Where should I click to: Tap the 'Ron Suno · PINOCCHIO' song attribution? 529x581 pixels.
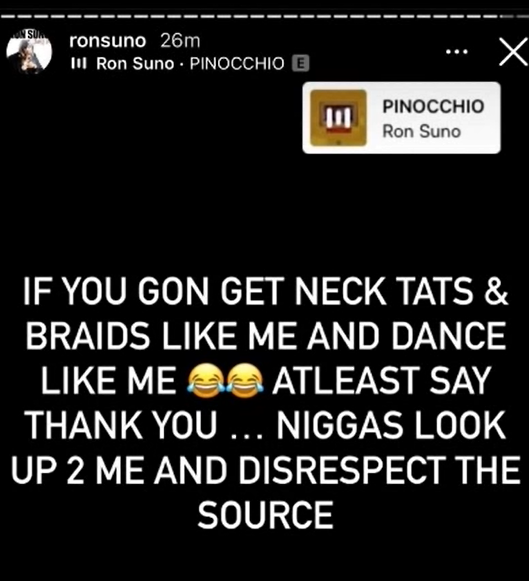click(x=190, y=64)
